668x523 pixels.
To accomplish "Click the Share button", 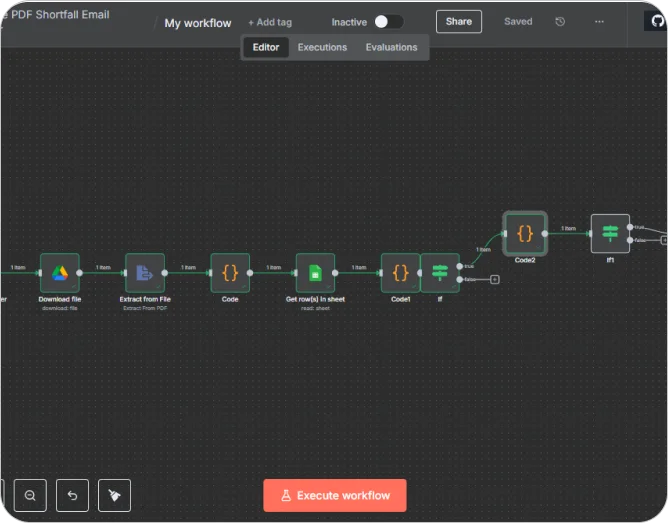I will pyautogui.click(x=459, y=21).
